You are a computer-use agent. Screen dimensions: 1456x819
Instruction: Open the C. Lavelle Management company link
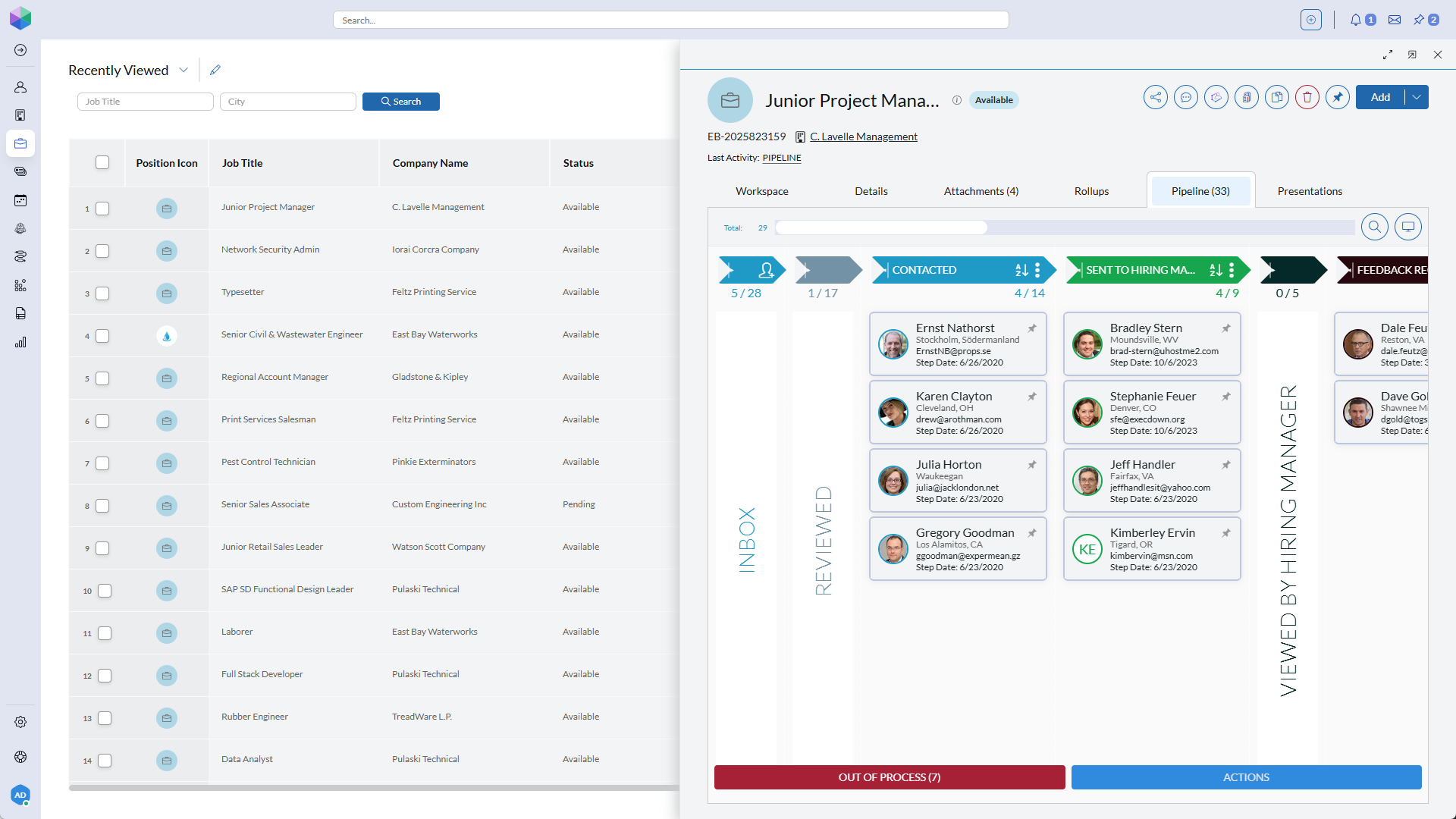click(x=864, y=136)
